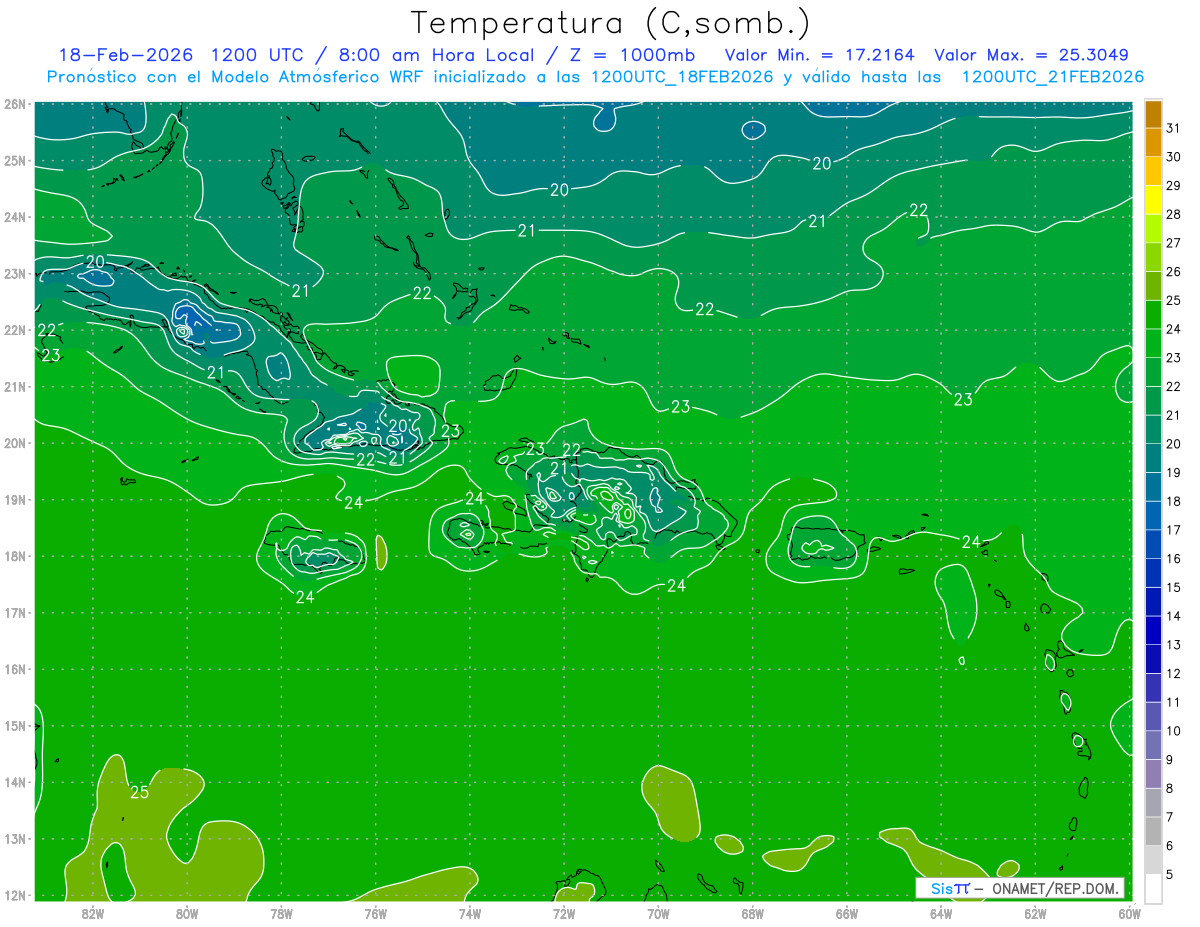Click contour label 22 near 24N 64W

tap(919, 210)
